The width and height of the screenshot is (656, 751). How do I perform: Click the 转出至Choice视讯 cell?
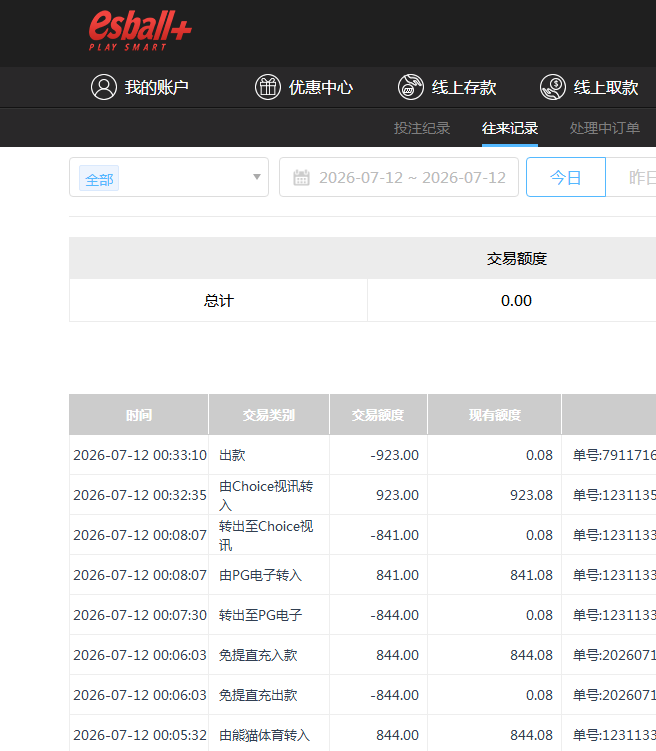269,535
